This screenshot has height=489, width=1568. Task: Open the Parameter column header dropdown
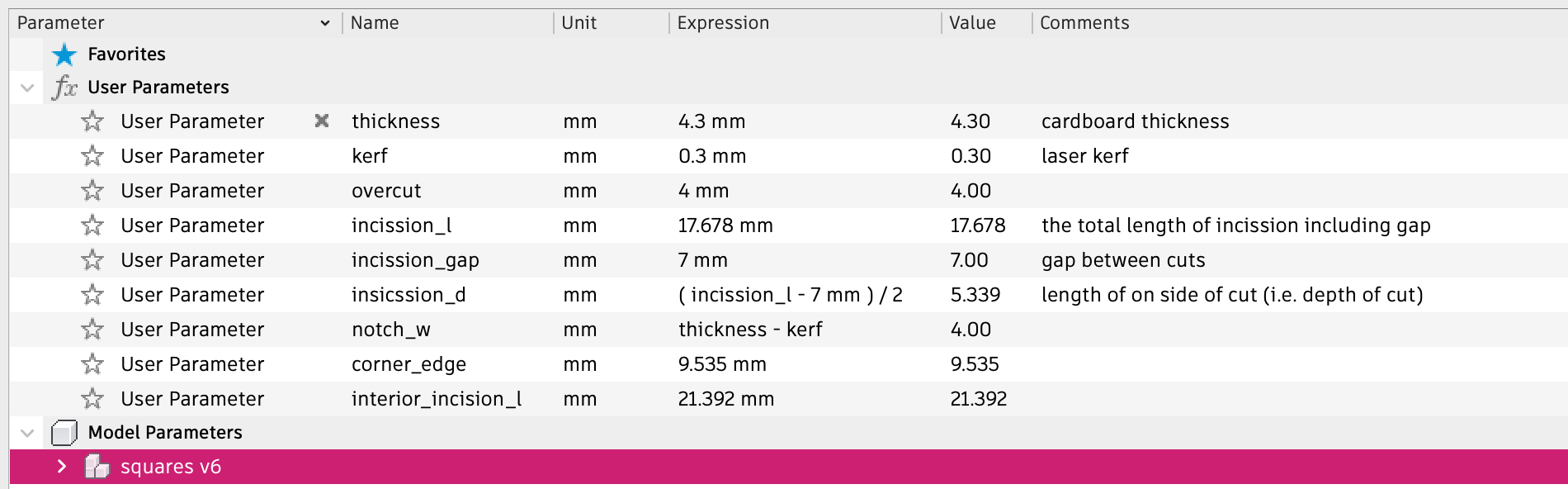[325, 23]
